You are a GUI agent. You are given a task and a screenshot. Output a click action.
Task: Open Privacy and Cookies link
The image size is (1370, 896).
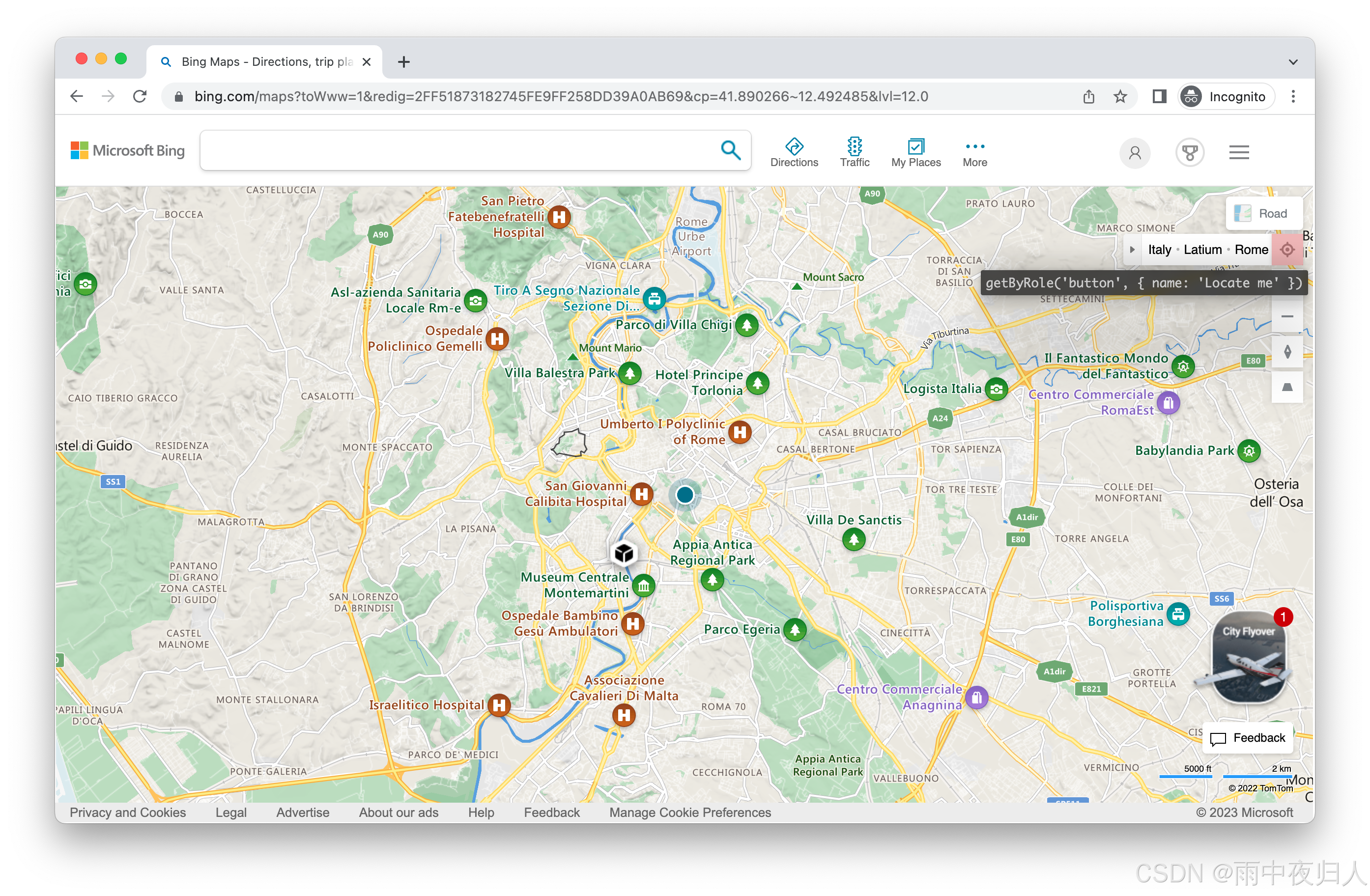tap(128, 812)
